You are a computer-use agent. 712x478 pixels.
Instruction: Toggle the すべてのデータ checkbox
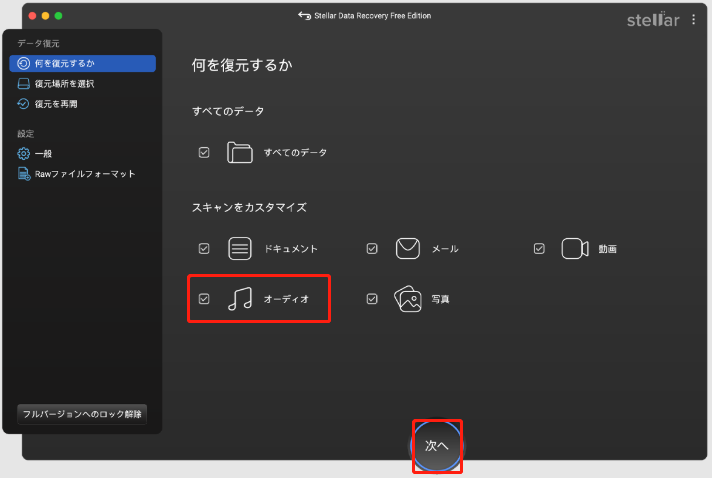point(204,153)
